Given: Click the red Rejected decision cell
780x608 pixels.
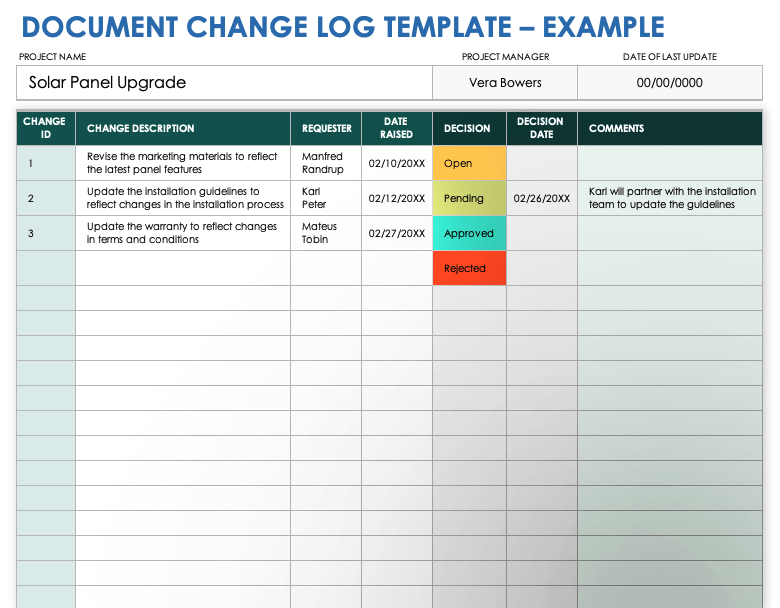Looking at the screenshot, I should pos(469,268).
